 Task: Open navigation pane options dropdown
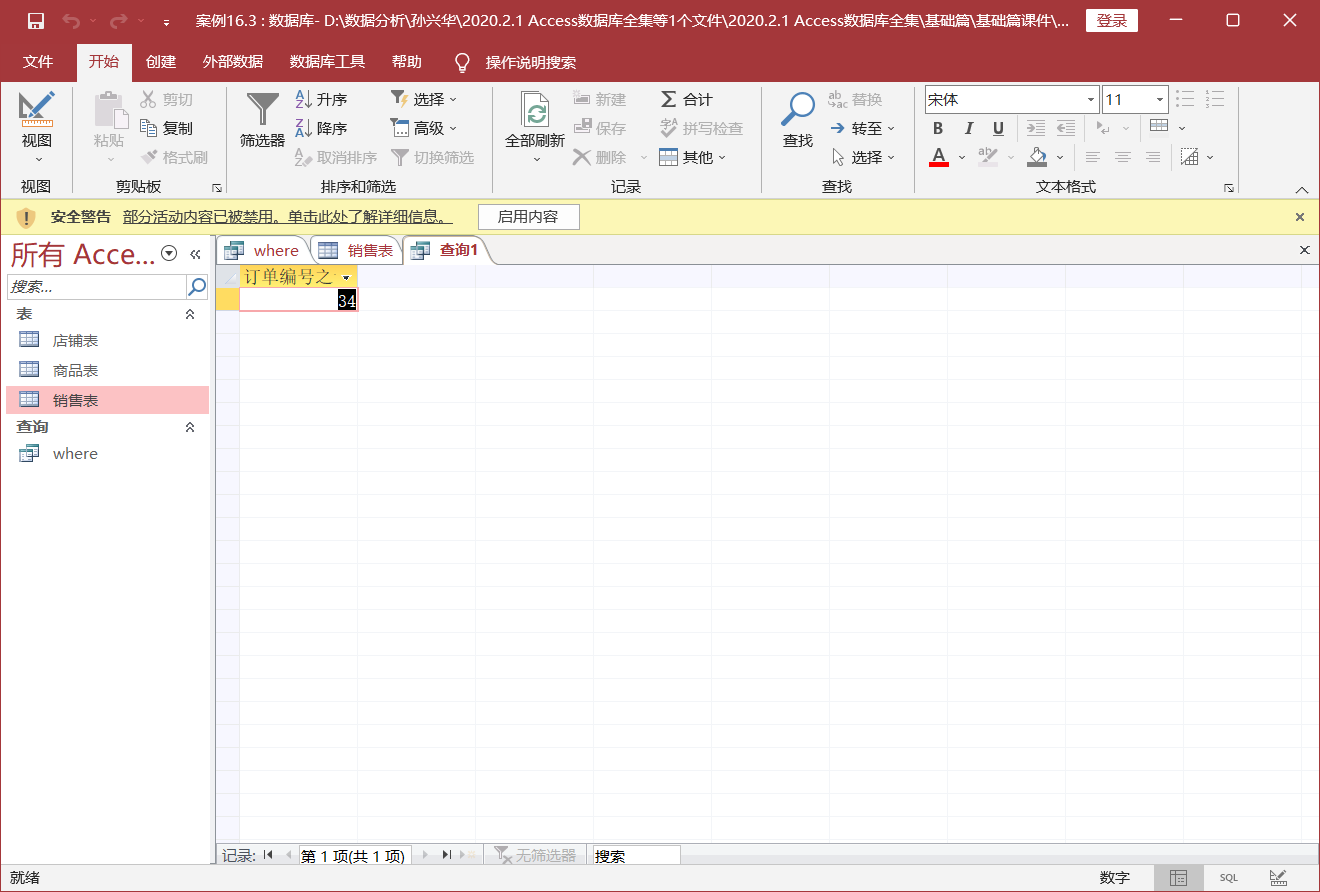(169, 254)
